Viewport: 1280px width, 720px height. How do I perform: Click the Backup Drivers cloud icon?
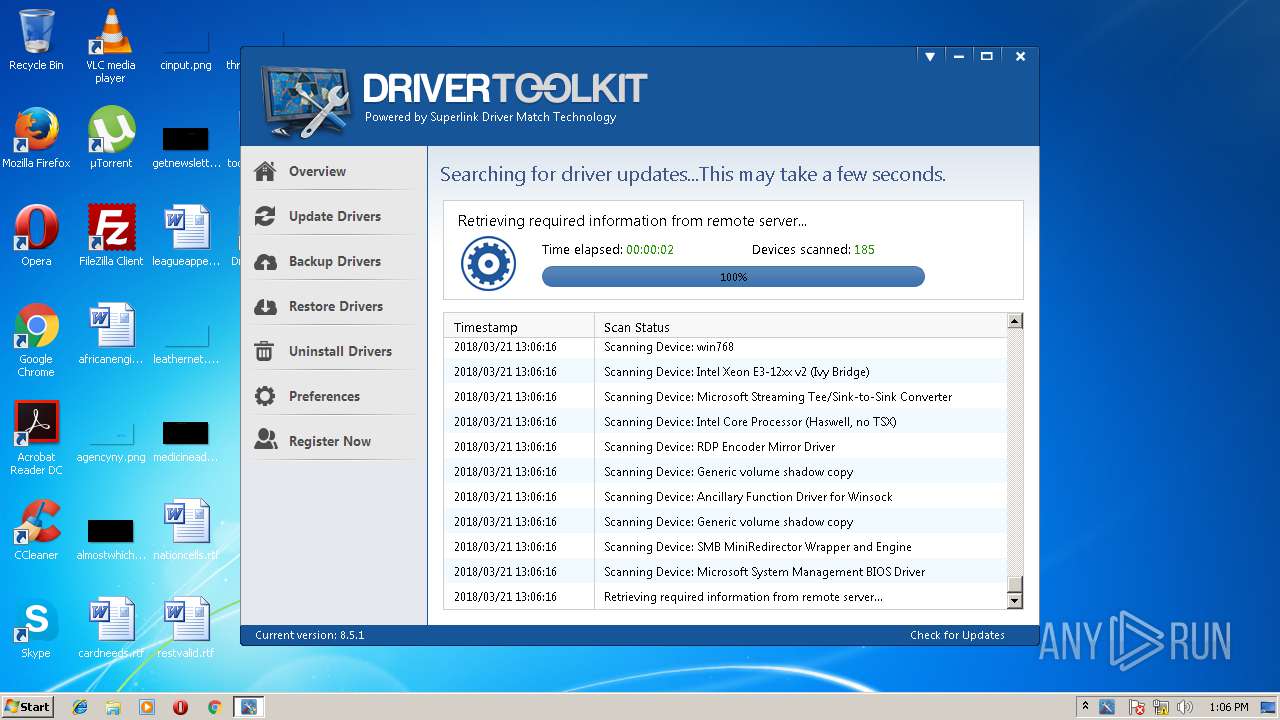point(265,261)
